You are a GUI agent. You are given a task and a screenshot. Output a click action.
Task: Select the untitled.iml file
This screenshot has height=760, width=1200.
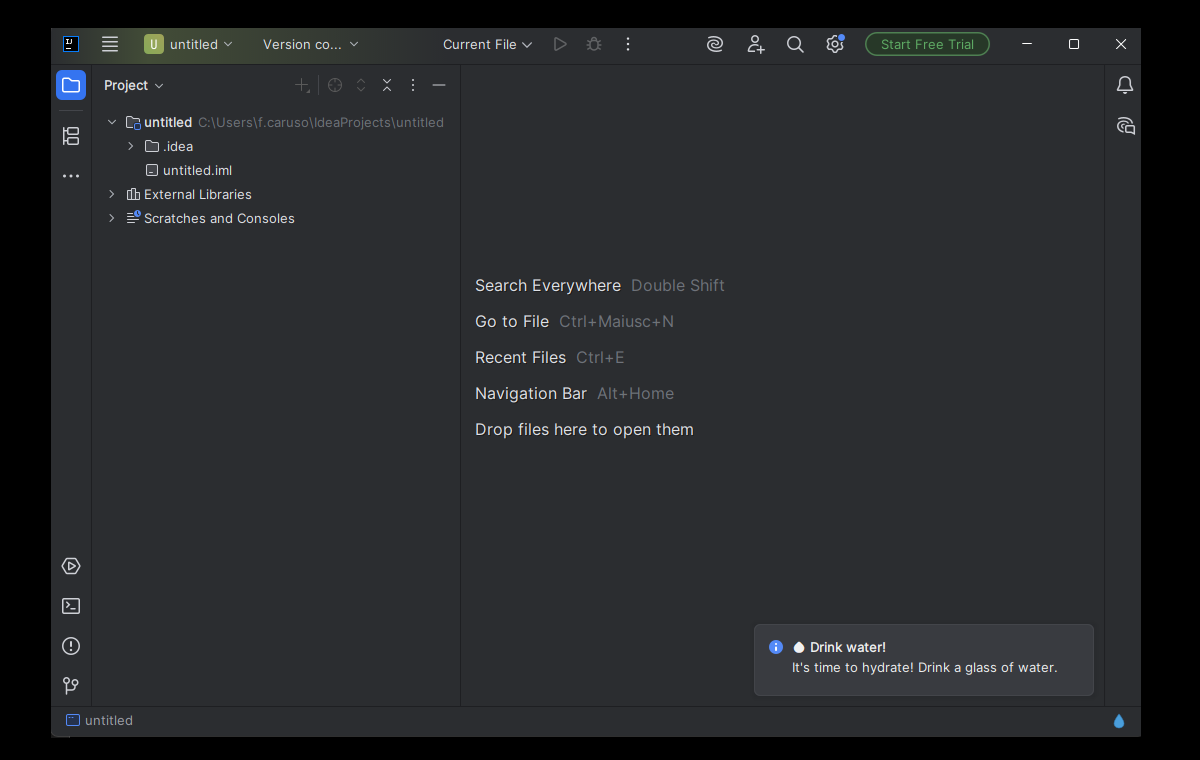[x=197, y=170]
